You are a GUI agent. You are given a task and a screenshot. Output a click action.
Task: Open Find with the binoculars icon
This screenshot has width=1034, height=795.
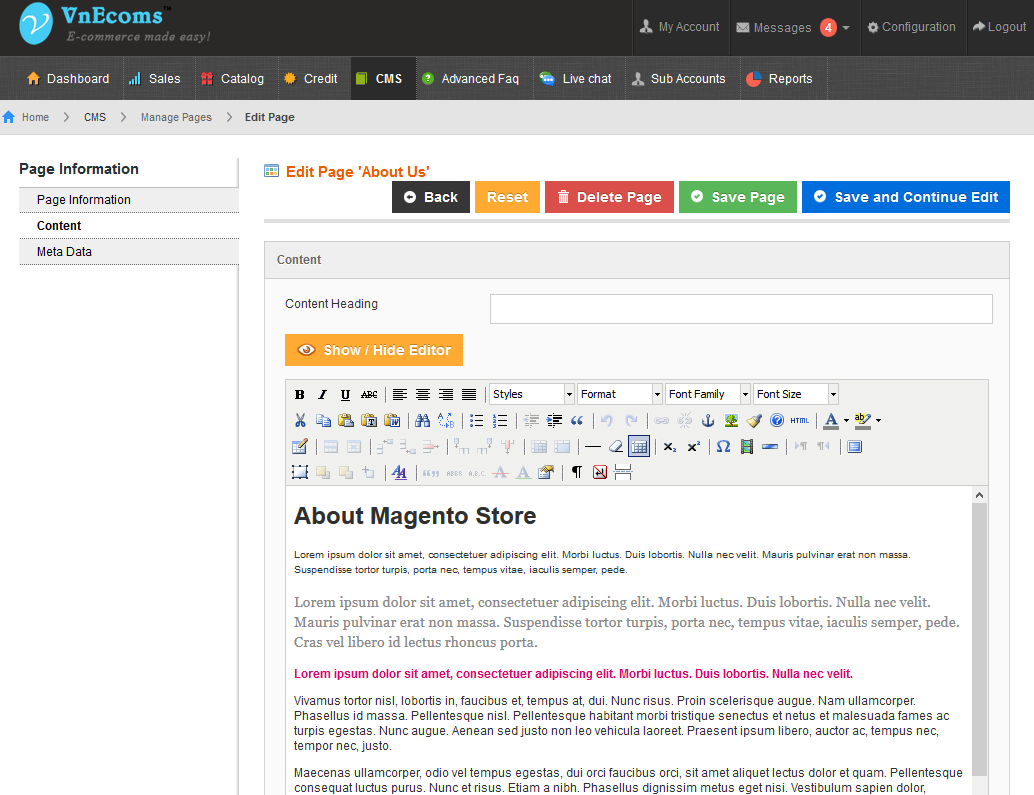pos(423,421)
